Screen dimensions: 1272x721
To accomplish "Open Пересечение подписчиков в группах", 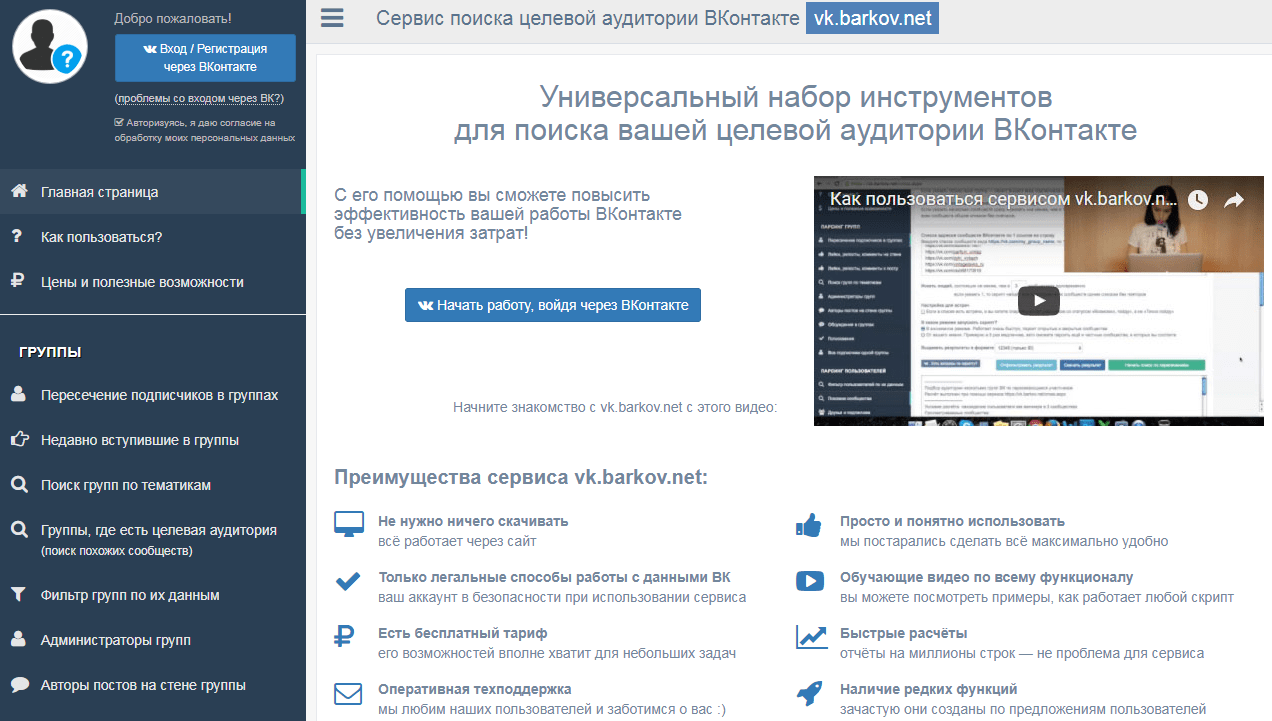I will (159, 395).
